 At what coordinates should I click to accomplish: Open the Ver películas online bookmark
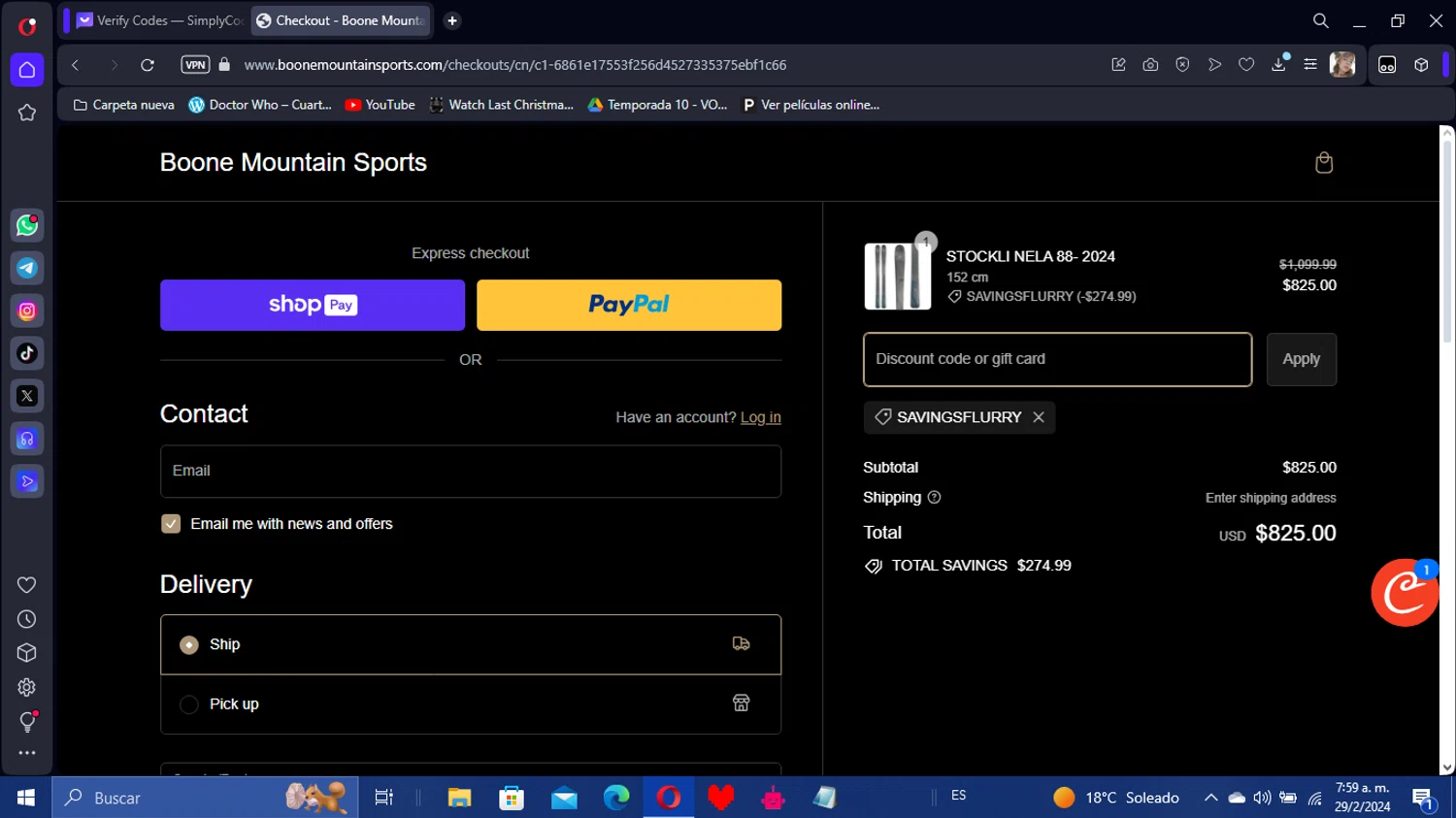coord(811,105)
